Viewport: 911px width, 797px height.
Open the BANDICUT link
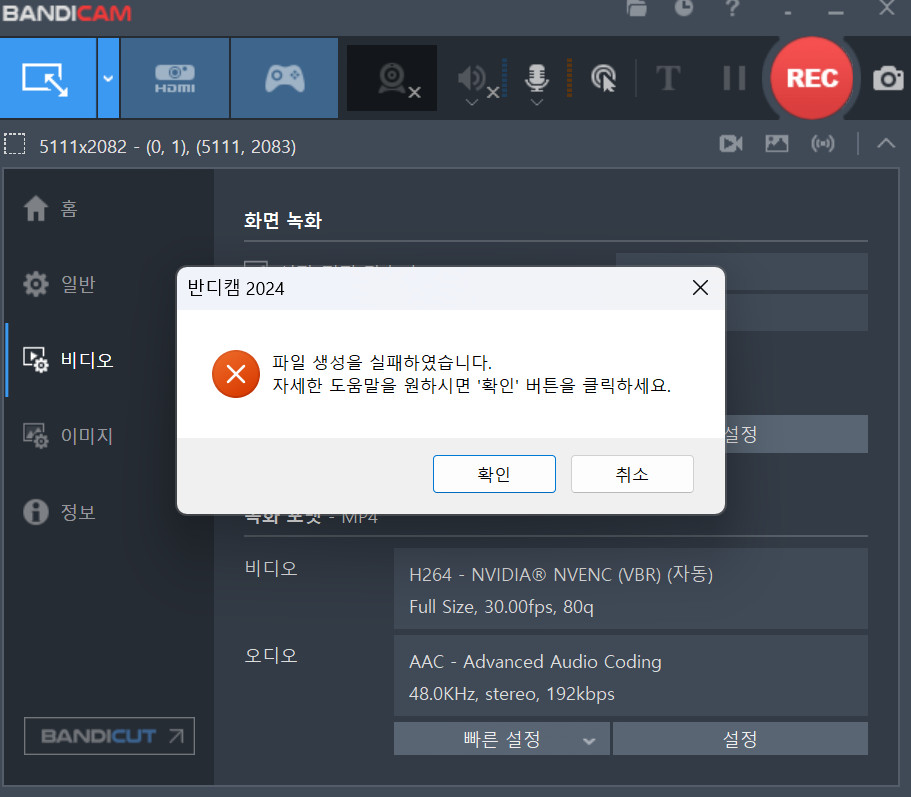[109, 736]
